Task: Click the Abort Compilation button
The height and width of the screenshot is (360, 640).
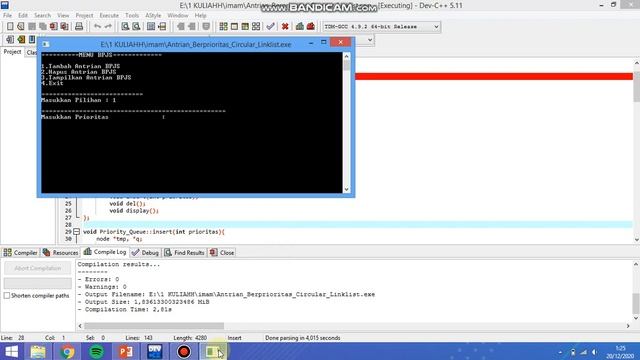Action: coord(38,268)
